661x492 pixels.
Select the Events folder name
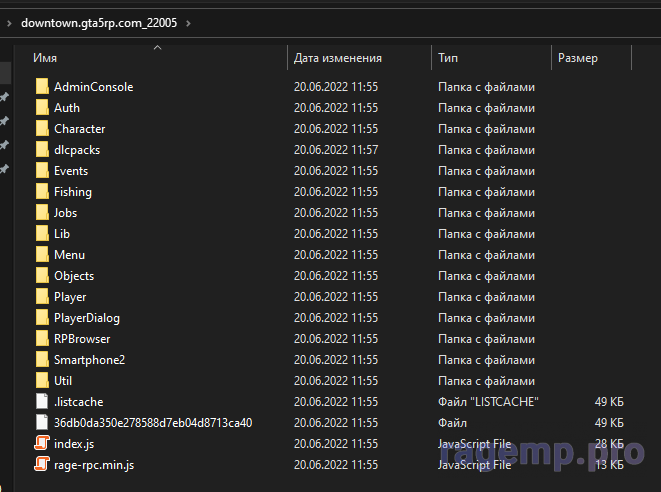coord(71,171)
